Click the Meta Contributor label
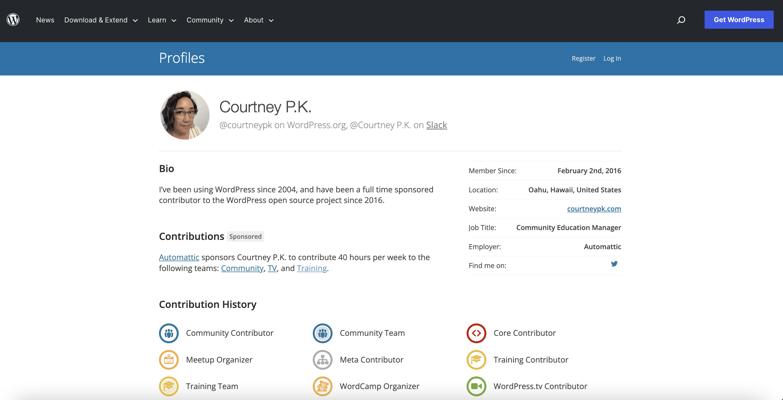The height and width of the screenshot is (400, 783). [372, 360]
